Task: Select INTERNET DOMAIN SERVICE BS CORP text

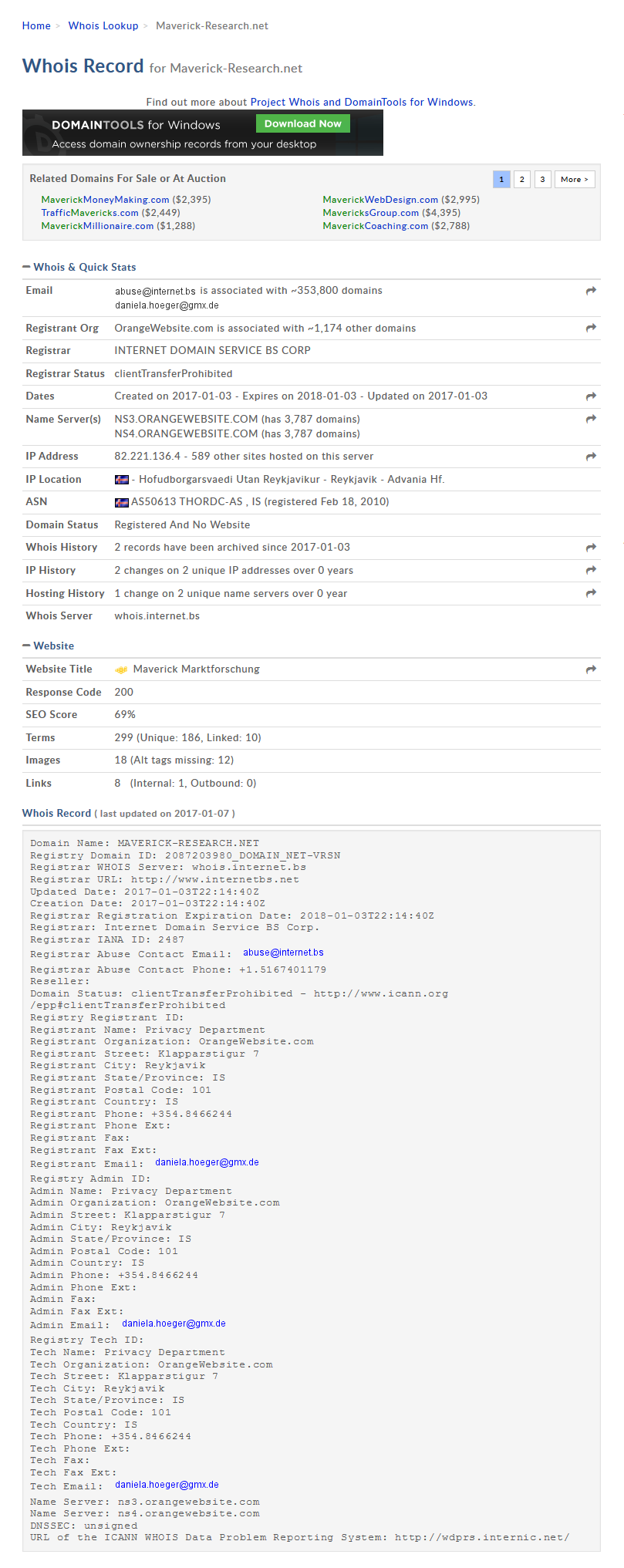Action: click(x=213, y=351)
